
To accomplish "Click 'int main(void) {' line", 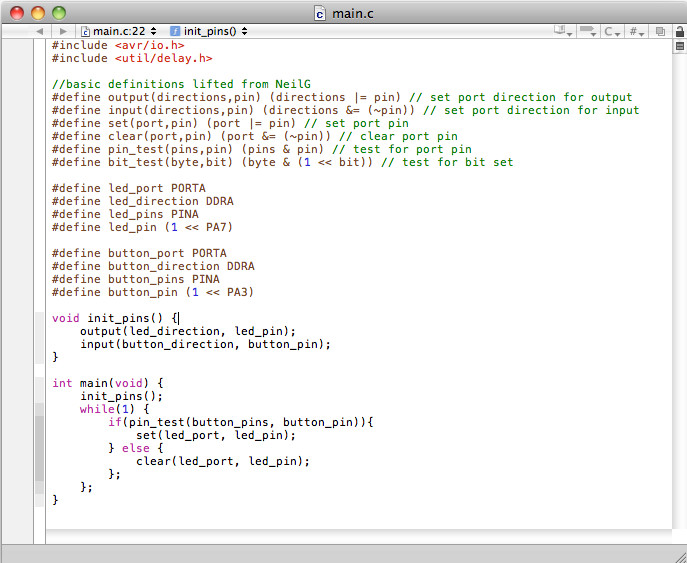I will (107, 383).
